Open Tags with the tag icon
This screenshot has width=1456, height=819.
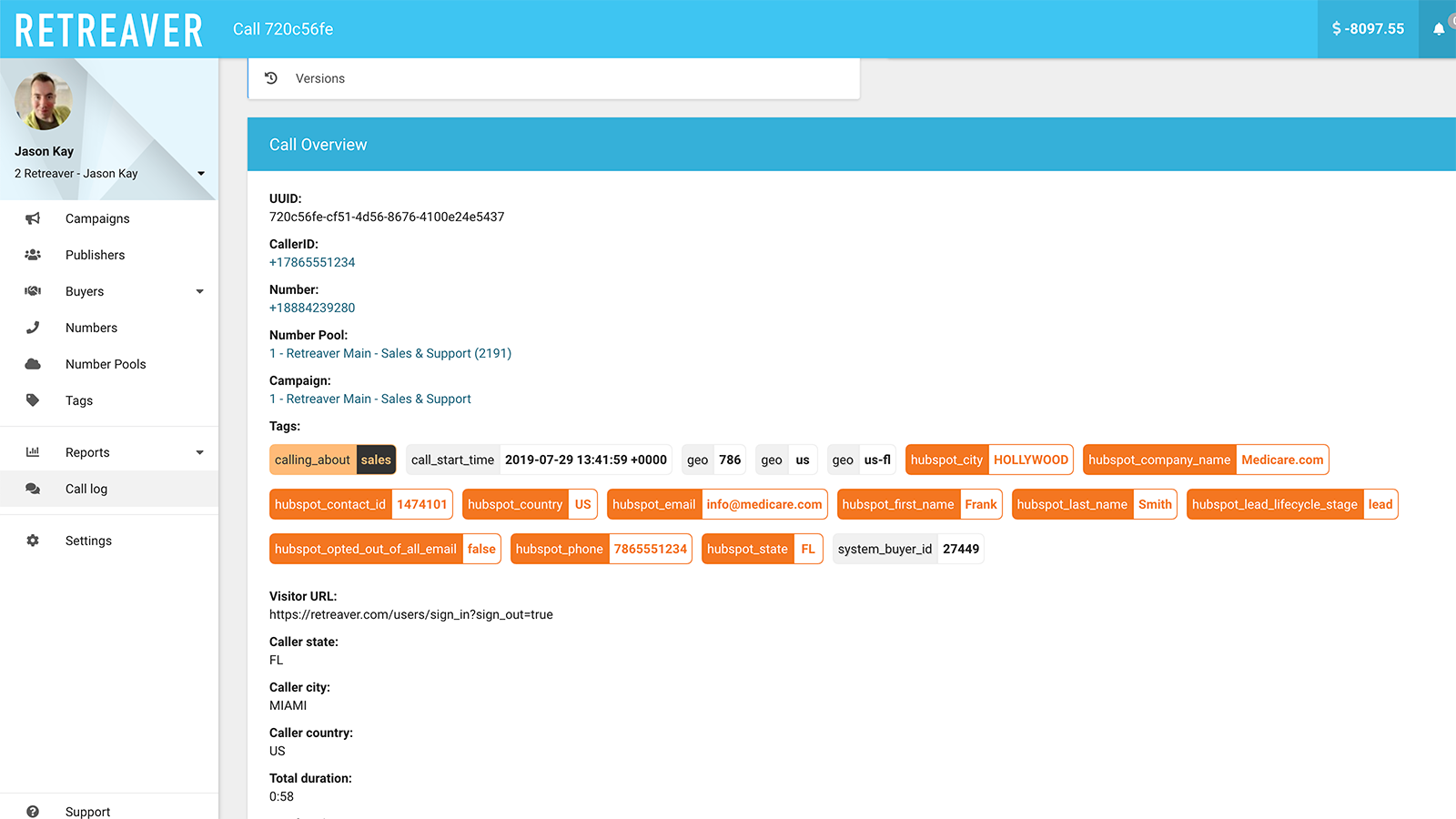(x=32, y=400)
